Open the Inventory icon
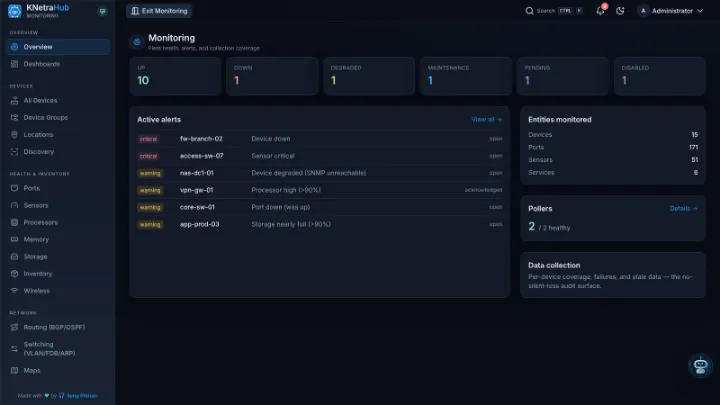The width and height of the screenshot is (720, 405). pos(15,274)
